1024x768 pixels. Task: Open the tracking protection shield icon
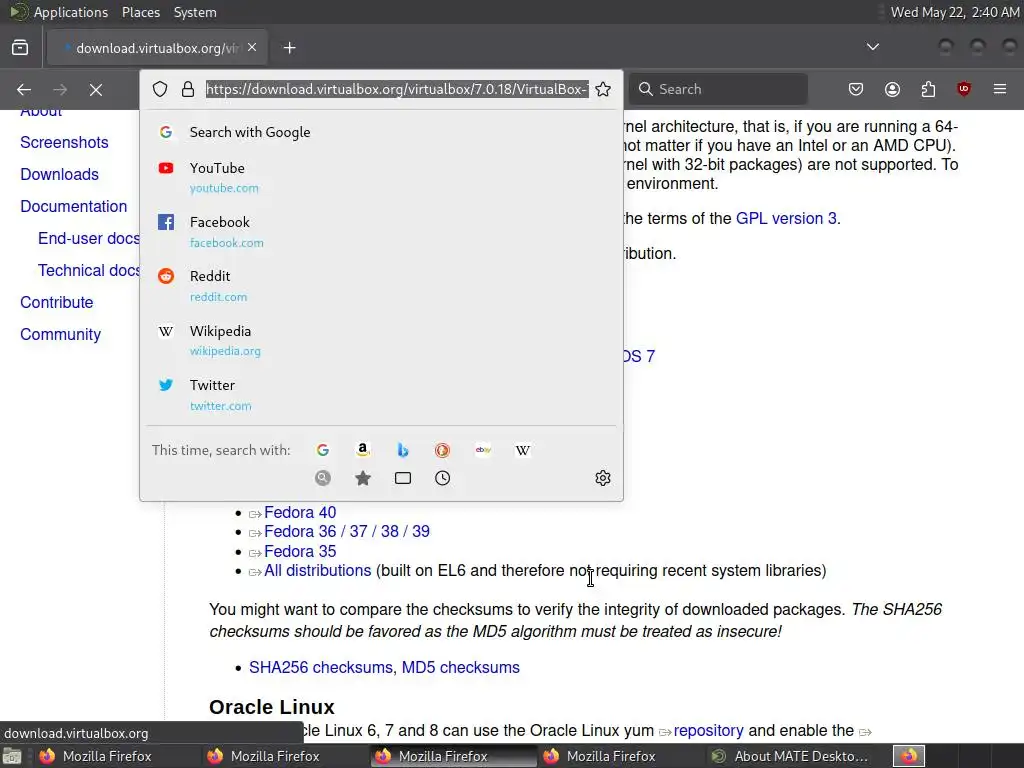tap(160, 89)
